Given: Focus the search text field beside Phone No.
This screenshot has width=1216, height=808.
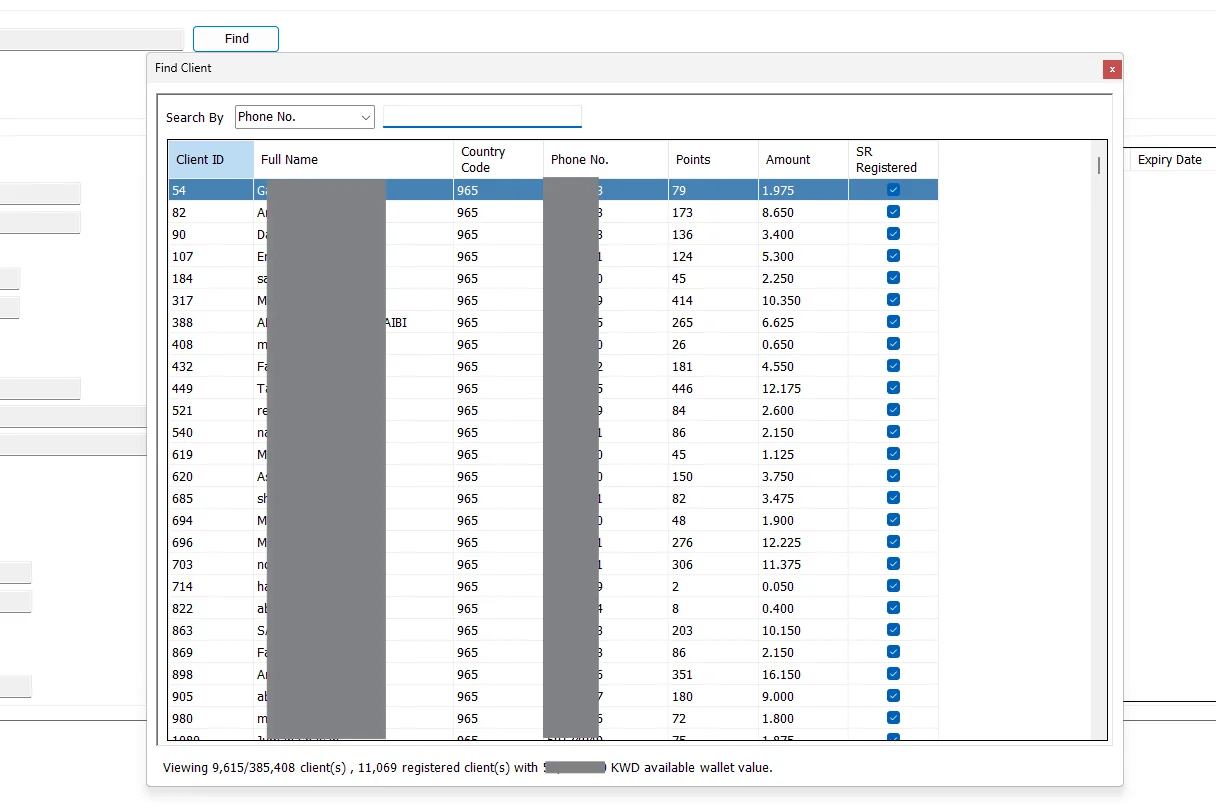Looking at the screenshot, I should (482, 117).
